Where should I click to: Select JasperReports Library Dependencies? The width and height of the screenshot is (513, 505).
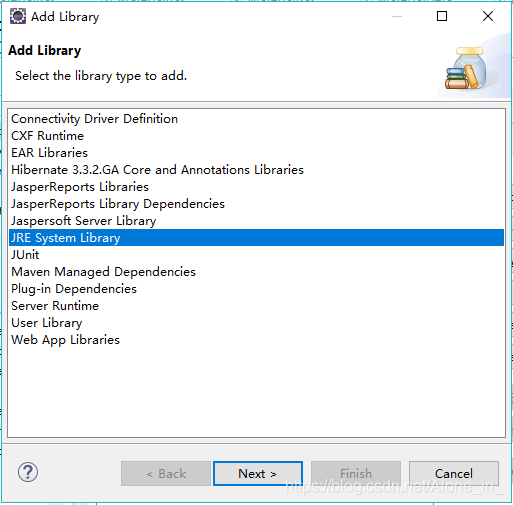[256, 204]
